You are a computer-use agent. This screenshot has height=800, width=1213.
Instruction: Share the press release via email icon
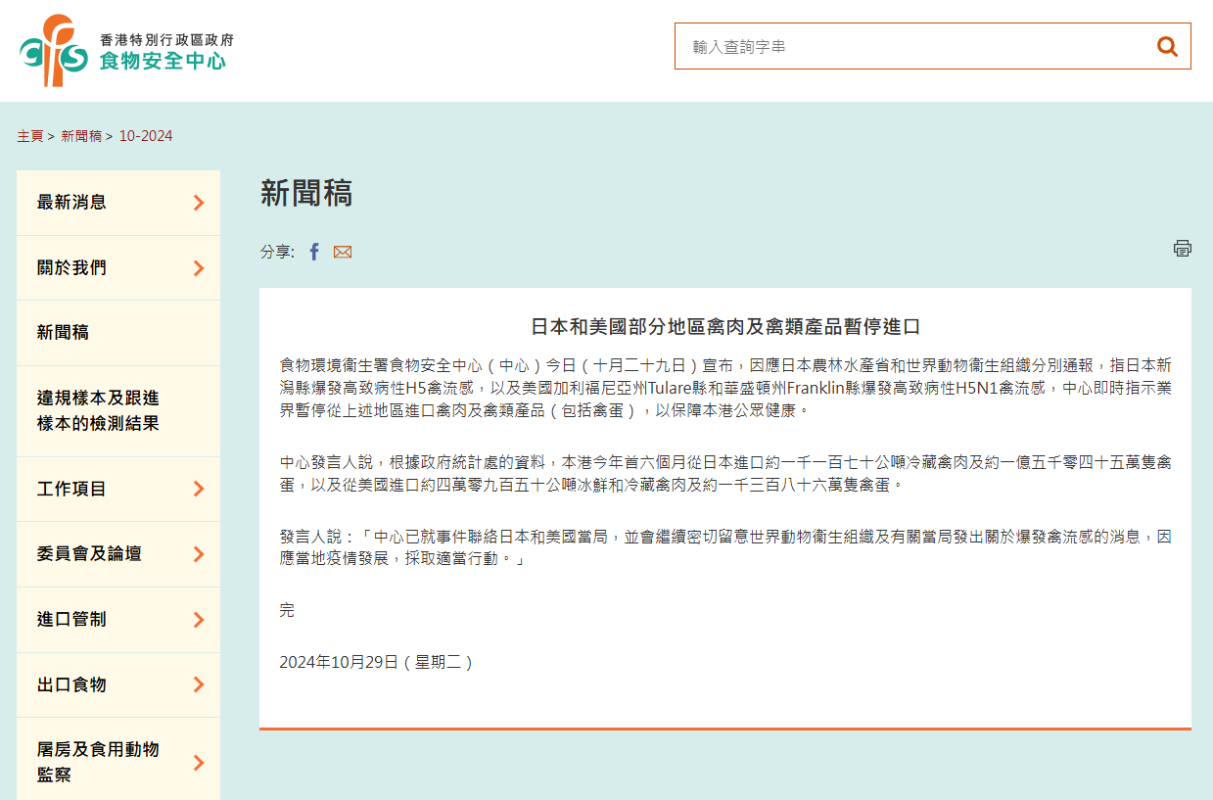tap(343, 252)
